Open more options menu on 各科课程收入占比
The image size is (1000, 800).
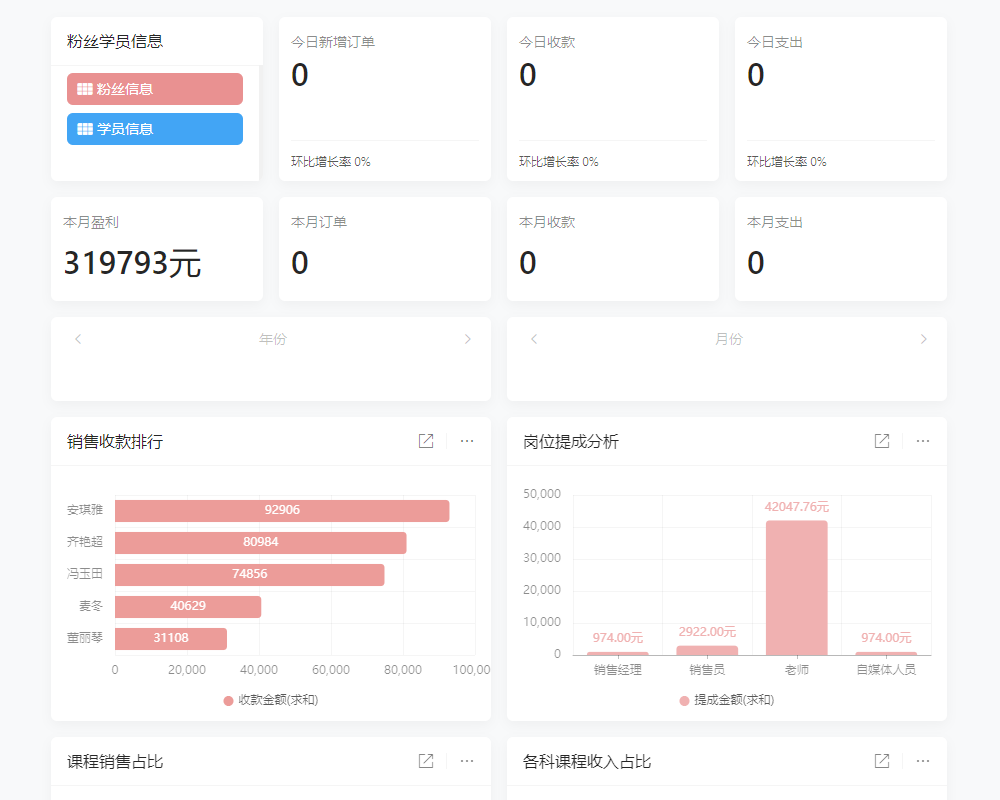click(x=922, y=760)
